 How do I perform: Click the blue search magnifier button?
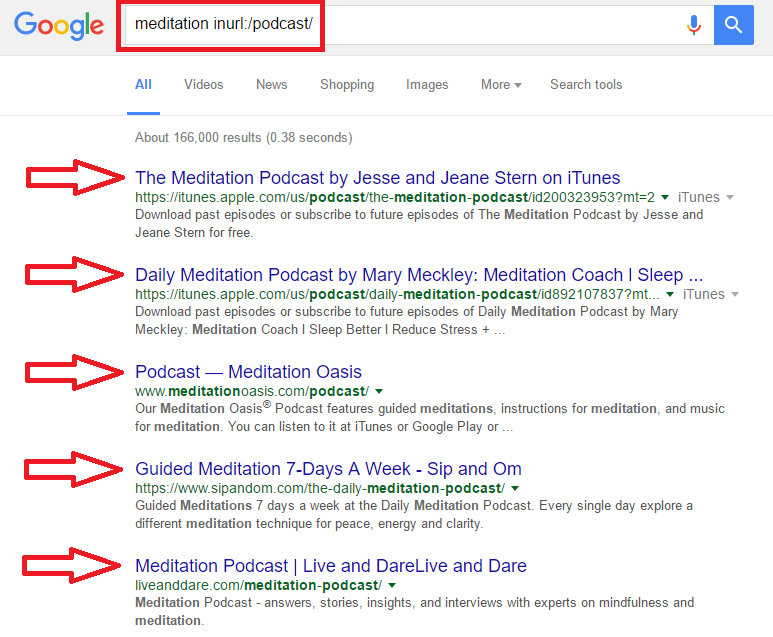(734, 25)
